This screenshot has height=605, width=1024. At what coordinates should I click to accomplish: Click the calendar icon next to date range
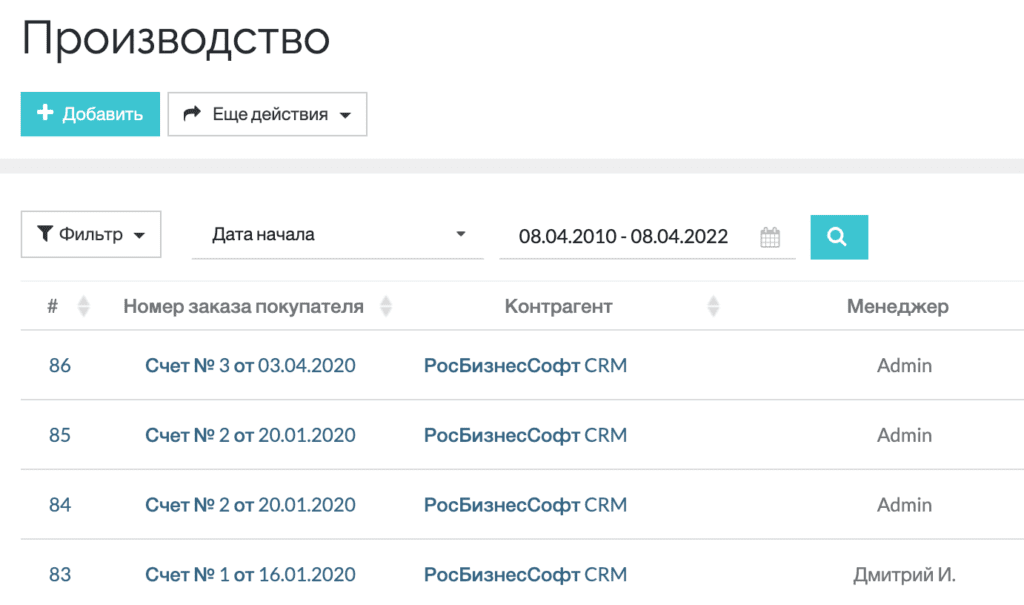pyautogui.click(x=769, y=236)
